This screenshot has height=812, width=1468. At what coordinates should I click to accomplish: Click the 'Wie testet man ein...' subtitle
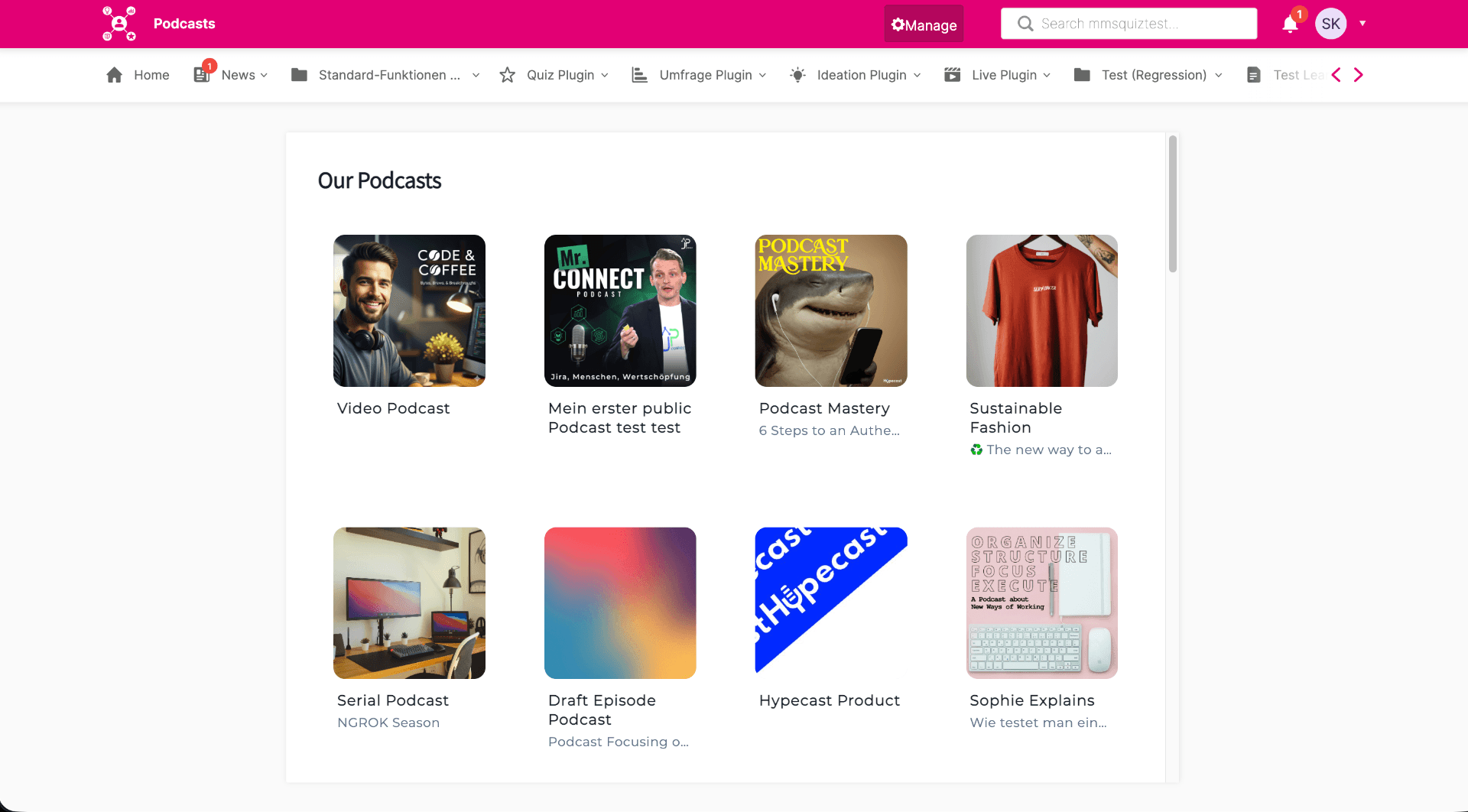click(x=1038, y=723)
